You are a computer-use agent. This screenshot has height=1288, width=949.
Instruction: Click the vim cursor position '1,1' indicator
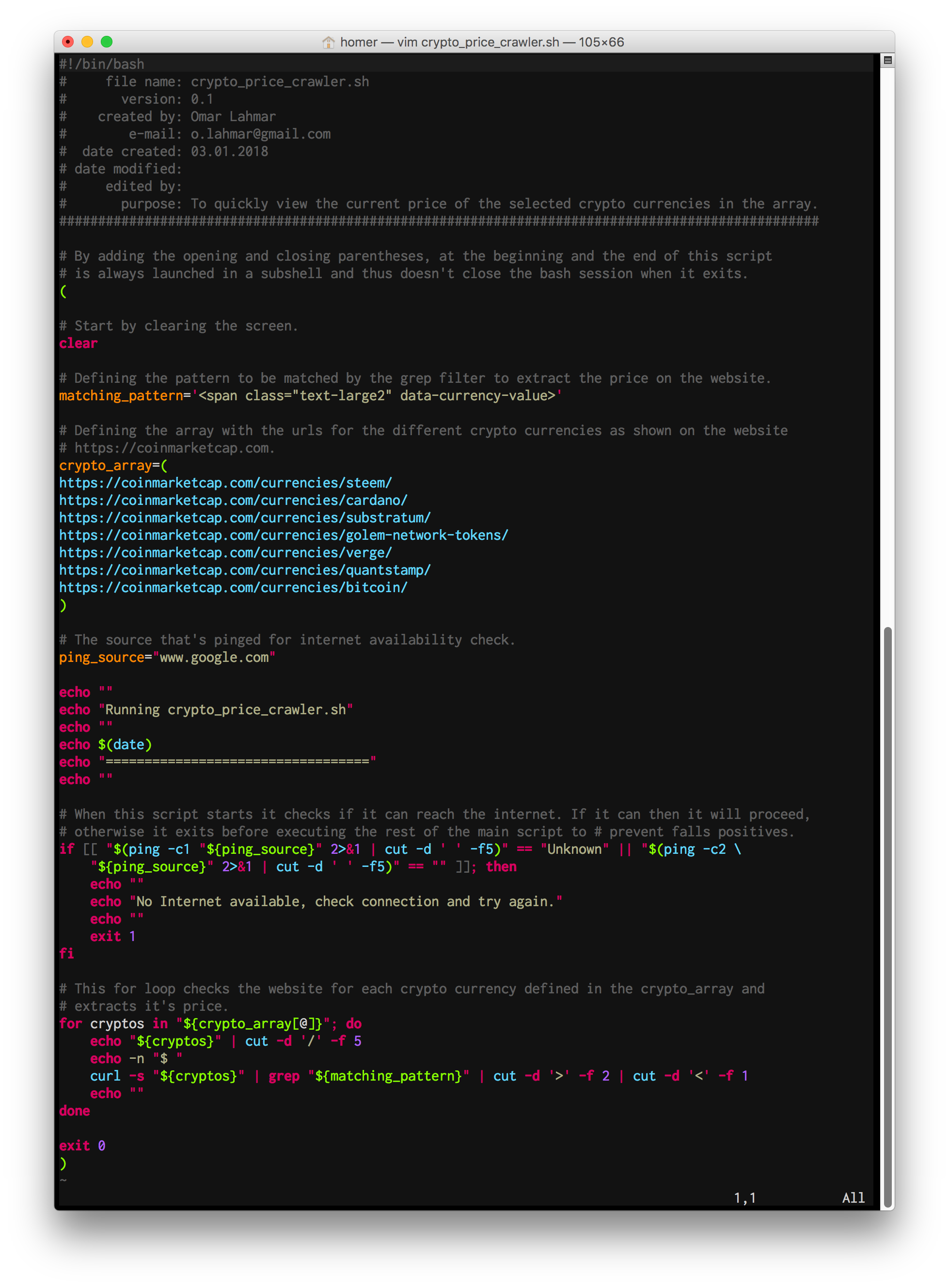(x=744, y=1198)
